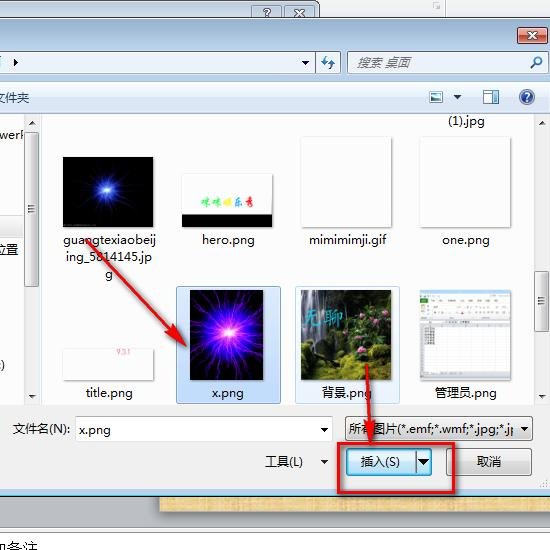Click the 插入(S) button
Viewport: 550px width, 550px height.
(381, 462)
